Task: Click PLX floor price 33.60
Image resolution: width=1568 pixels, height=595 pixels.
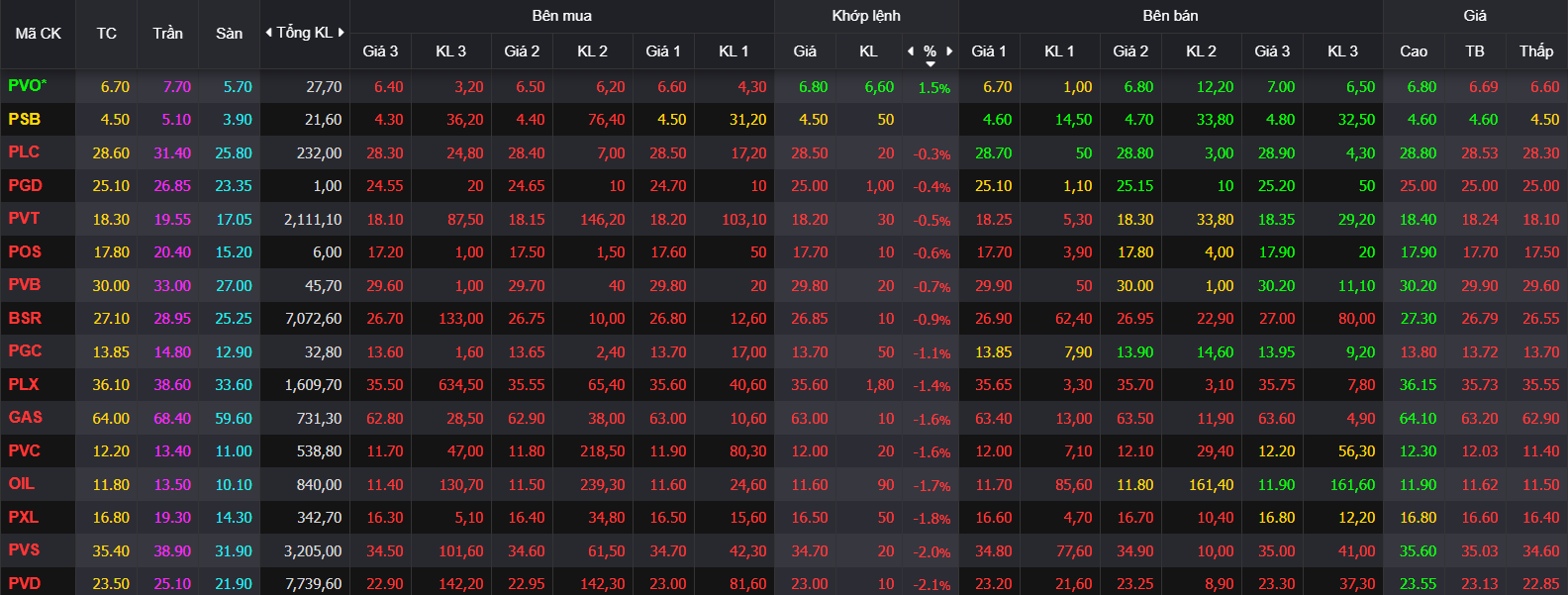Action: (234, 385)
